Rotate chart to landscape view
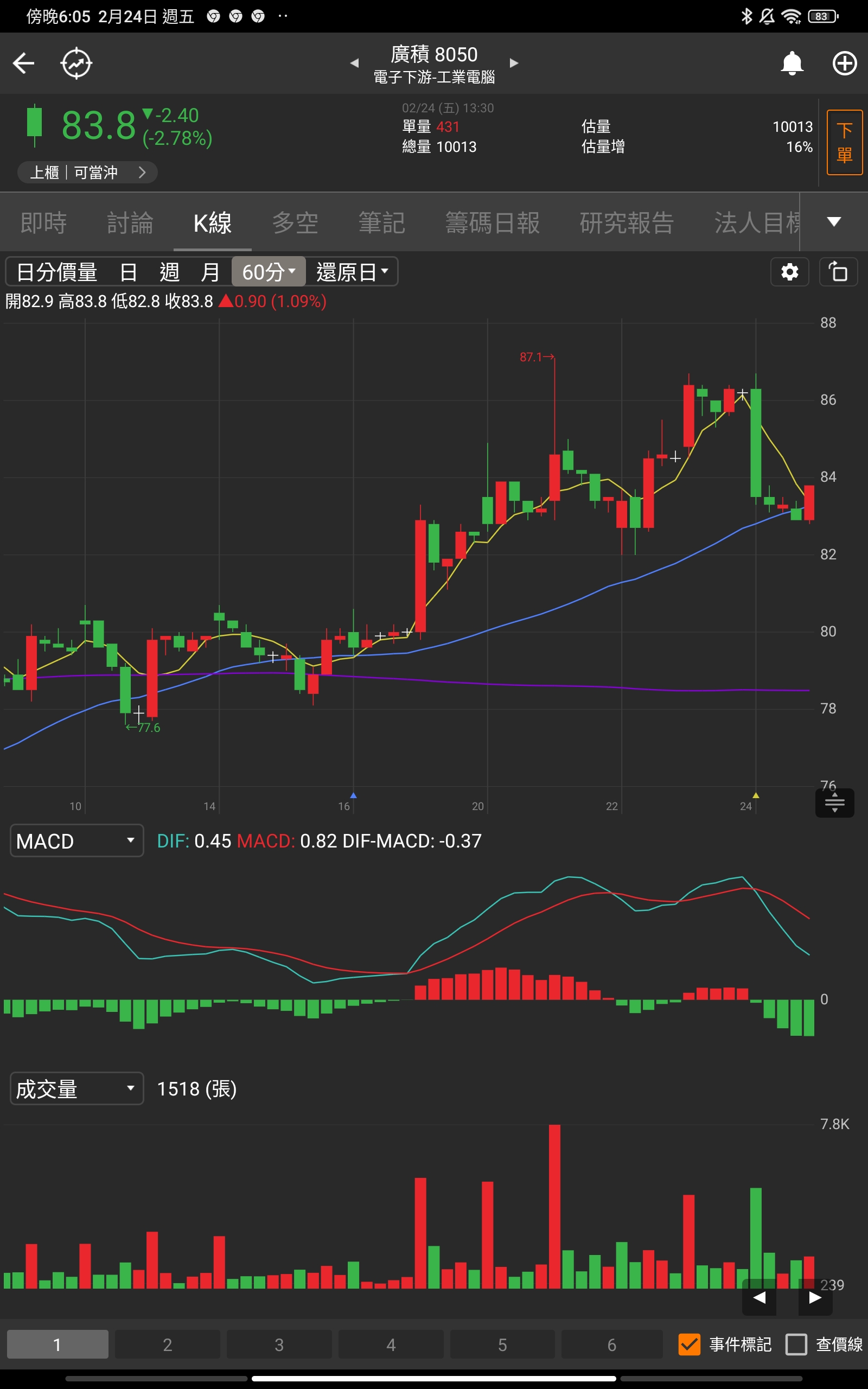 coord(838,271)
